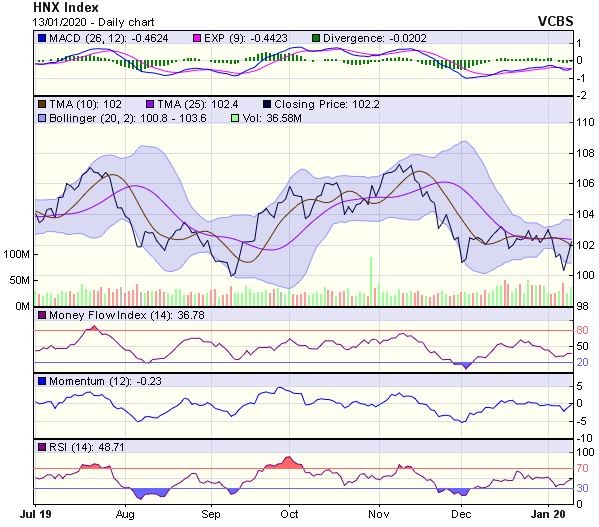
Task: Click the light green Vol legend swatch
Action: click(235, 118)
